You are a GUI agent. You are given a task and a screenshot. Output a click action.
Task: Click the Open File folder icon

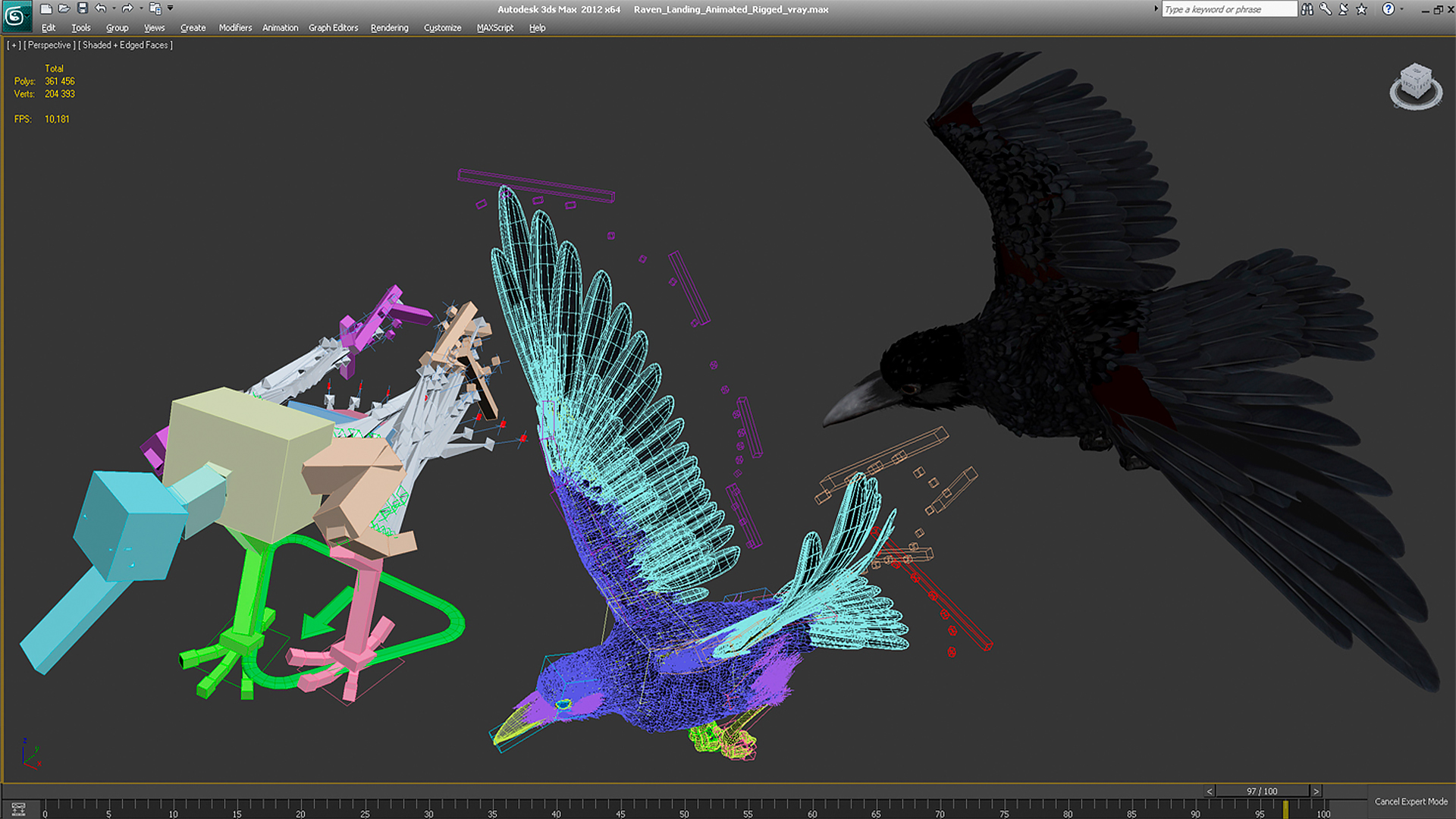click(64, 9)
